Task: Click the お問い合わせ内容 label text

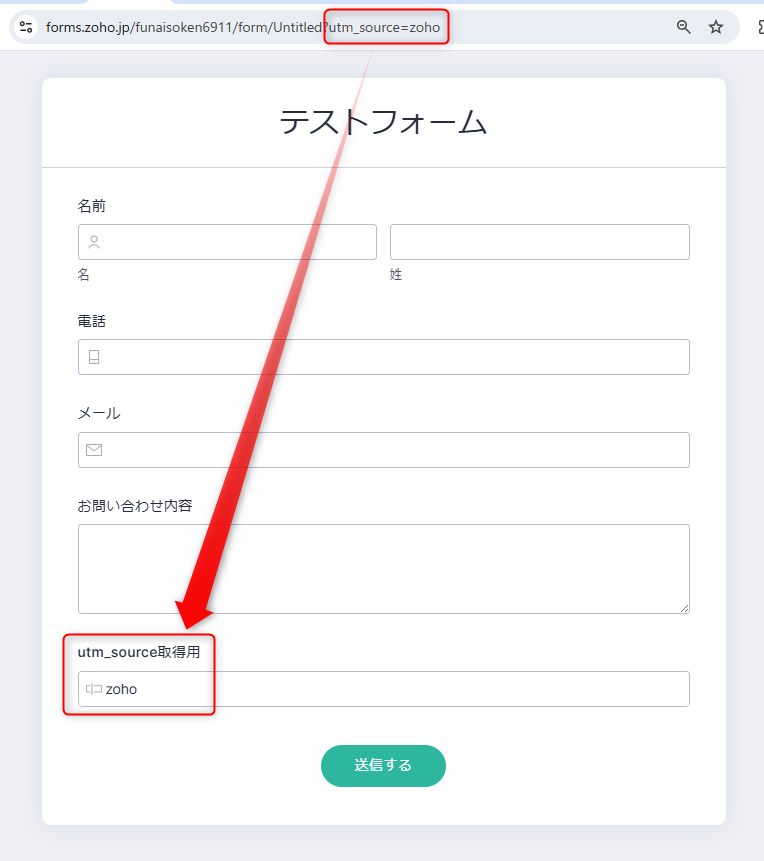Action: coord(135,505)
